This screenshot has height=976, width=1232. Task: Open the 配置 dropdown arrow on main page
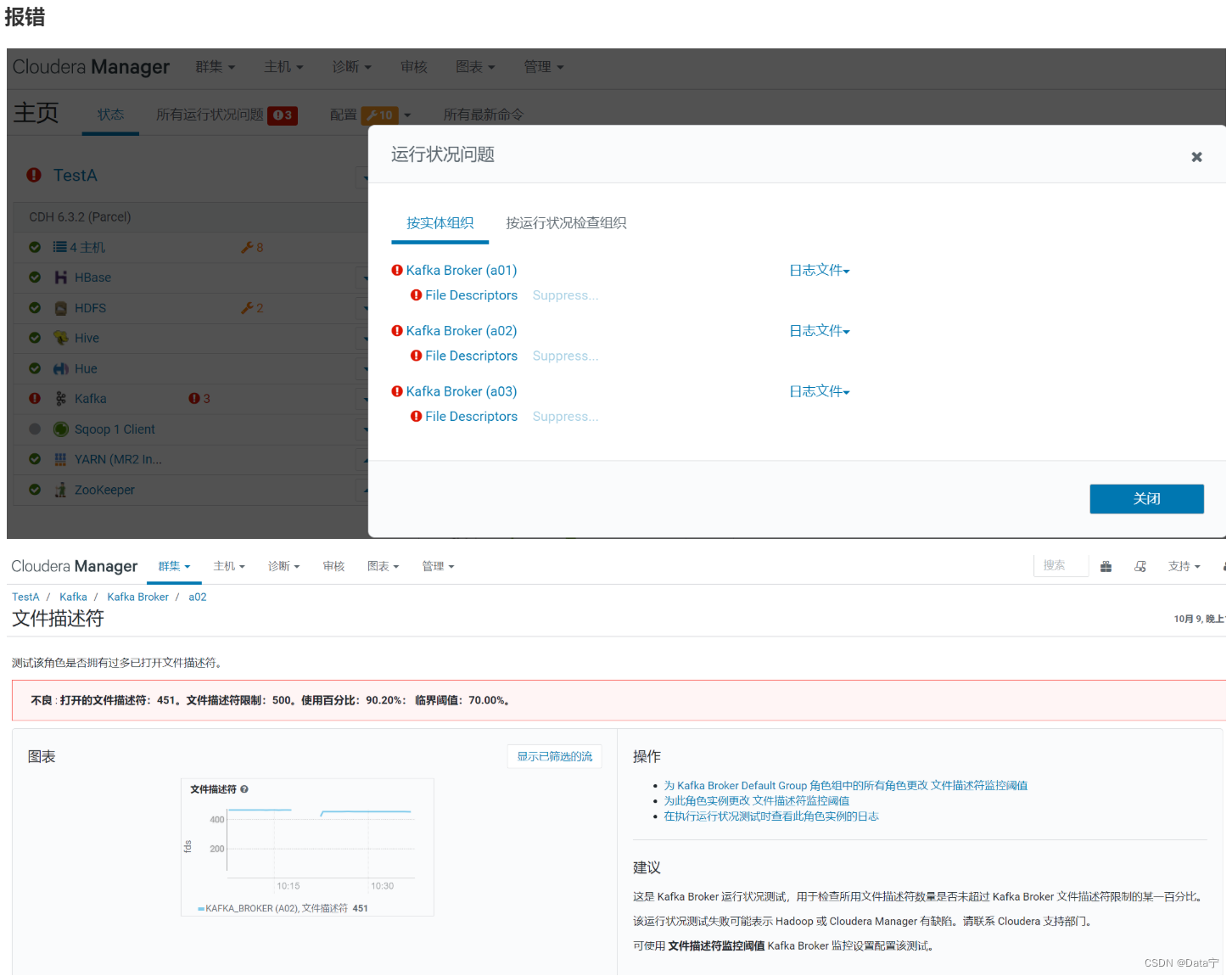click(x=407, y=115)
